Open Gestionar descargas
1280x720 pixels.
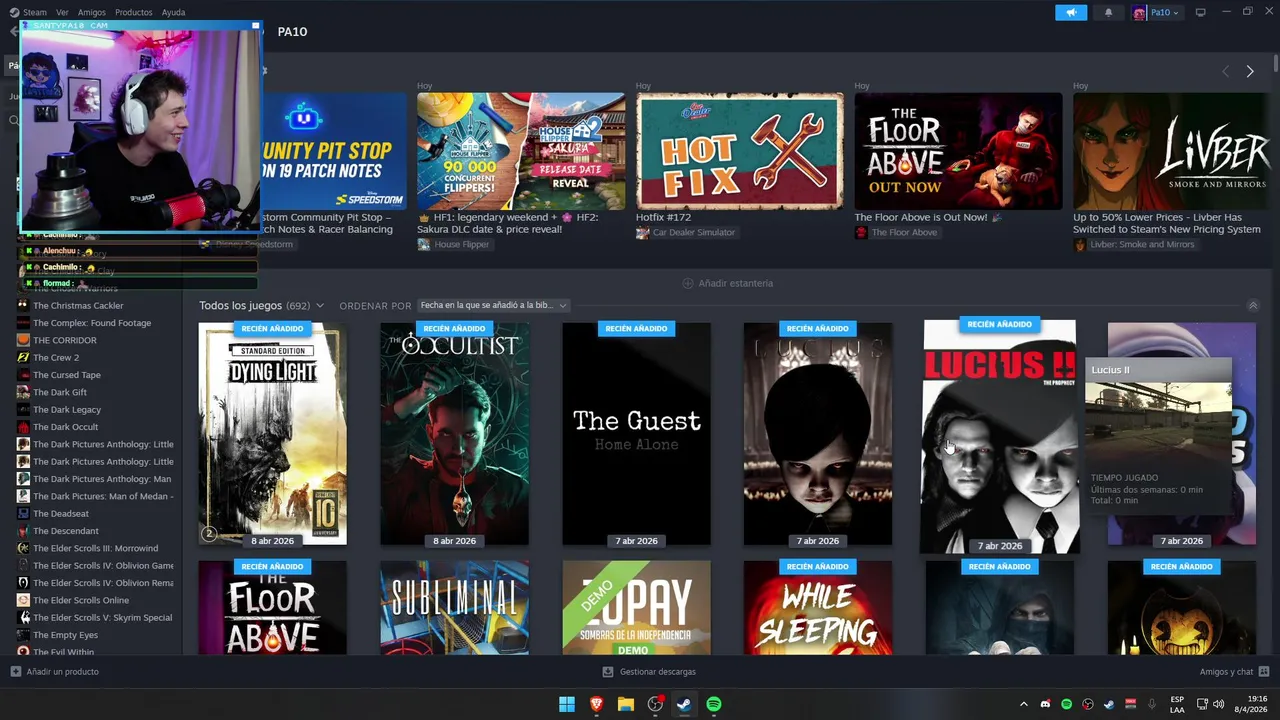point(649,672)
